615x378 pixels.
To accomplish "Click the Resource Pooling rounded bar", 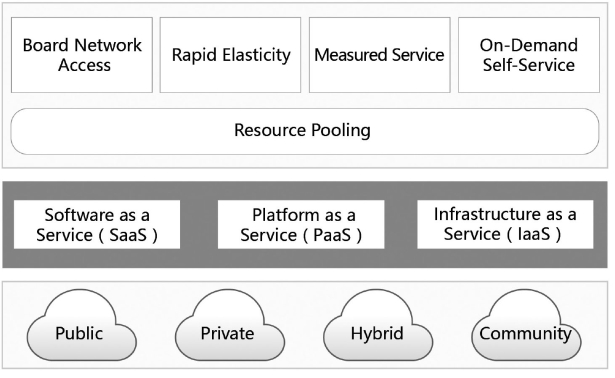I will click(x=305, y=131).
